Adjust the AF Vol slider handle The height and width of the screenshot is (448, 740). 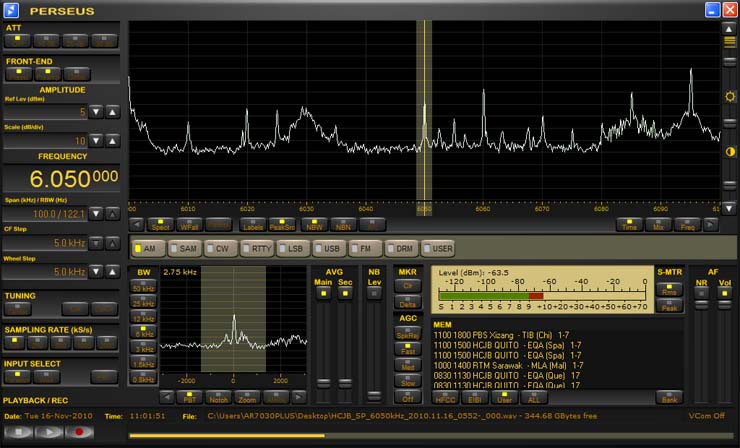pyautogui.click(x=724, y=305)
